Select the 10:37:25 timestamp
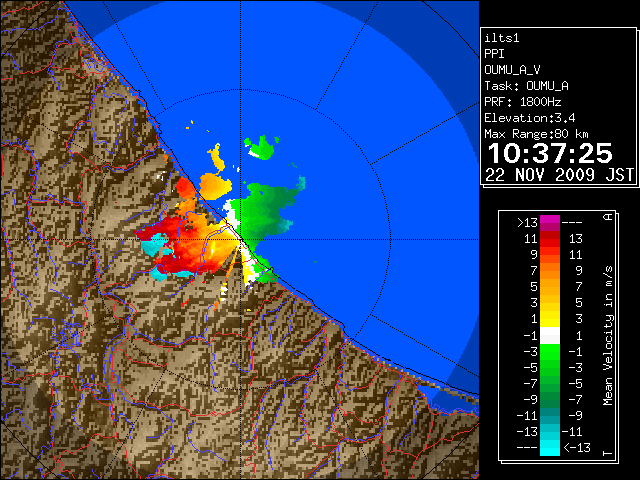 pos(550,153)
